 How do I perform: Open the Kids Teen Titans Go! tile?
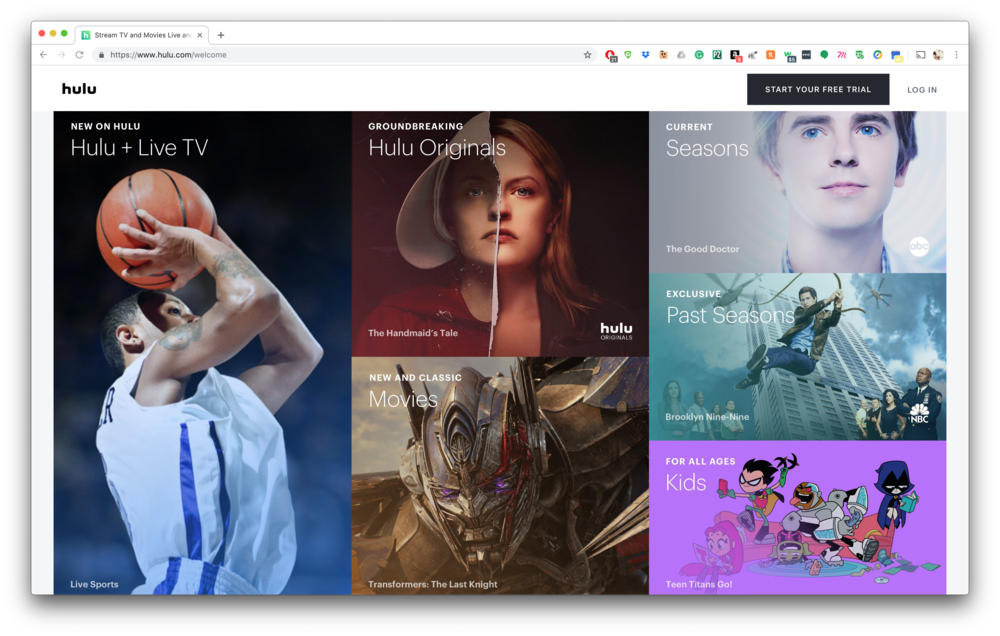[x=798, y=517]
